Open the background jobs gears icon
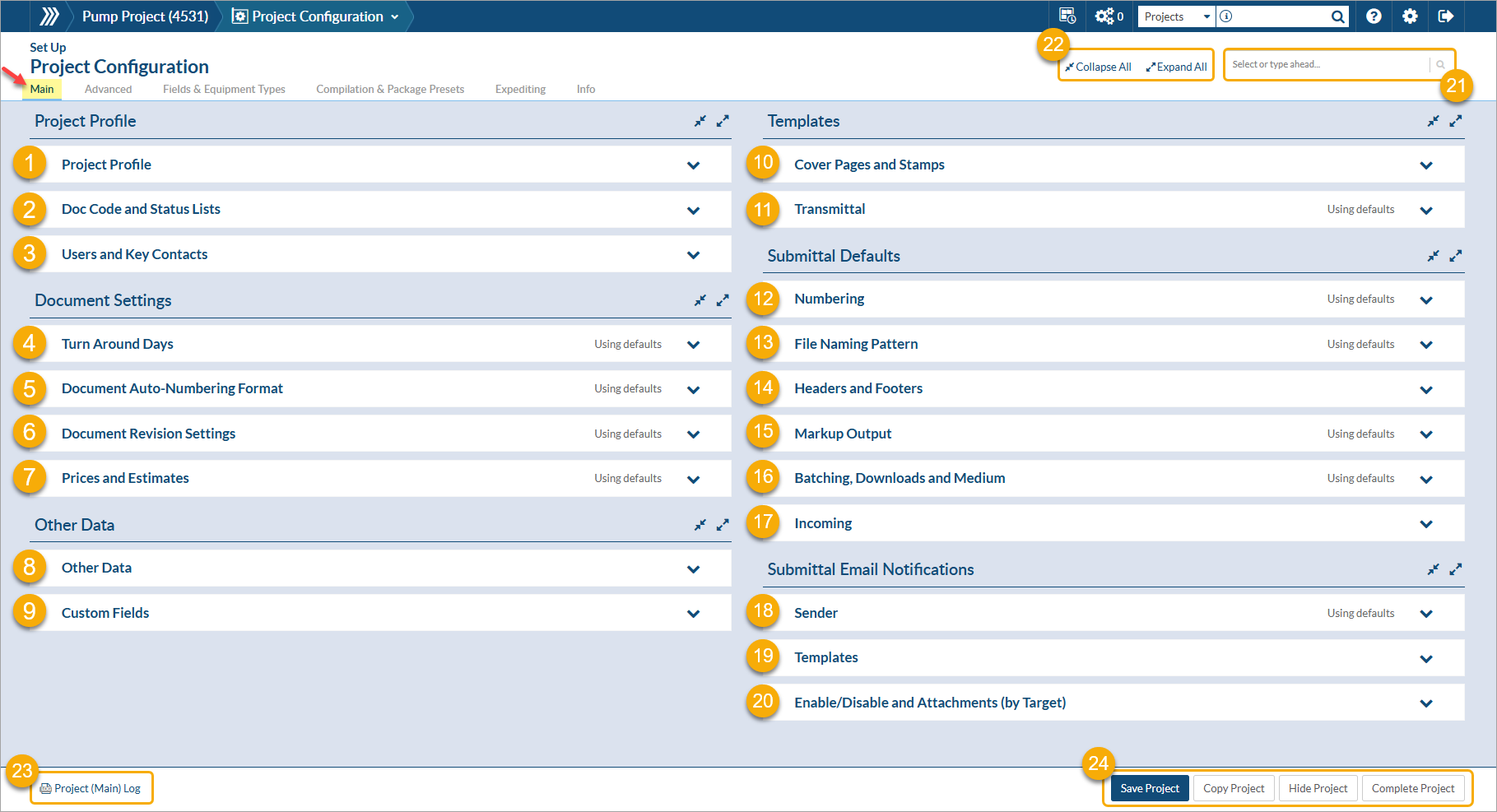 coord(1109,16)
